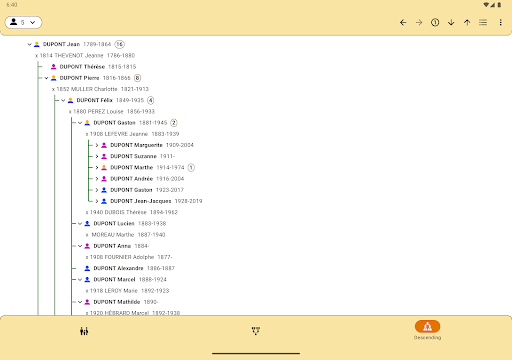The height and width of the screenshot is (360, 512).
Task: Open the ancestors tree tab in bottom bar
Action: (256, 331)
